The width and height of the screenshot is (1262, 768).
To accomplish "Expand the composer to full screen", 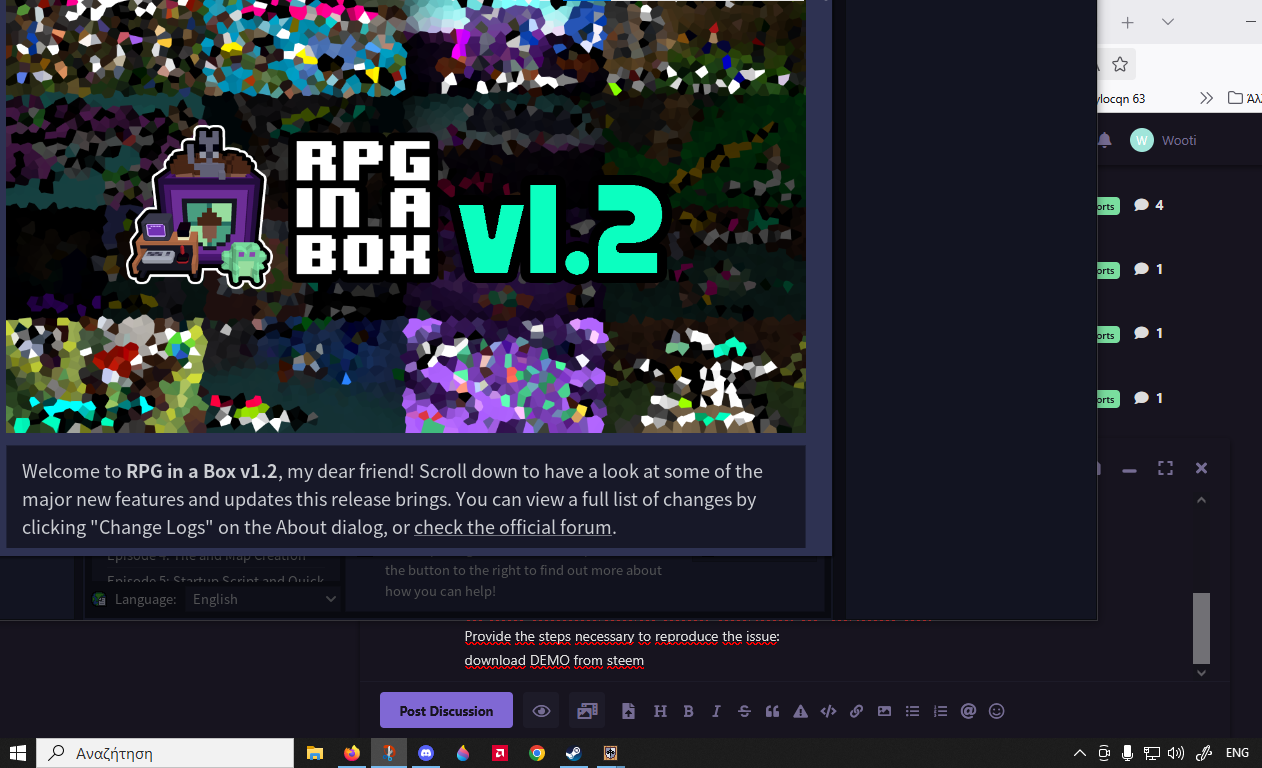I will click(1165, 468).
